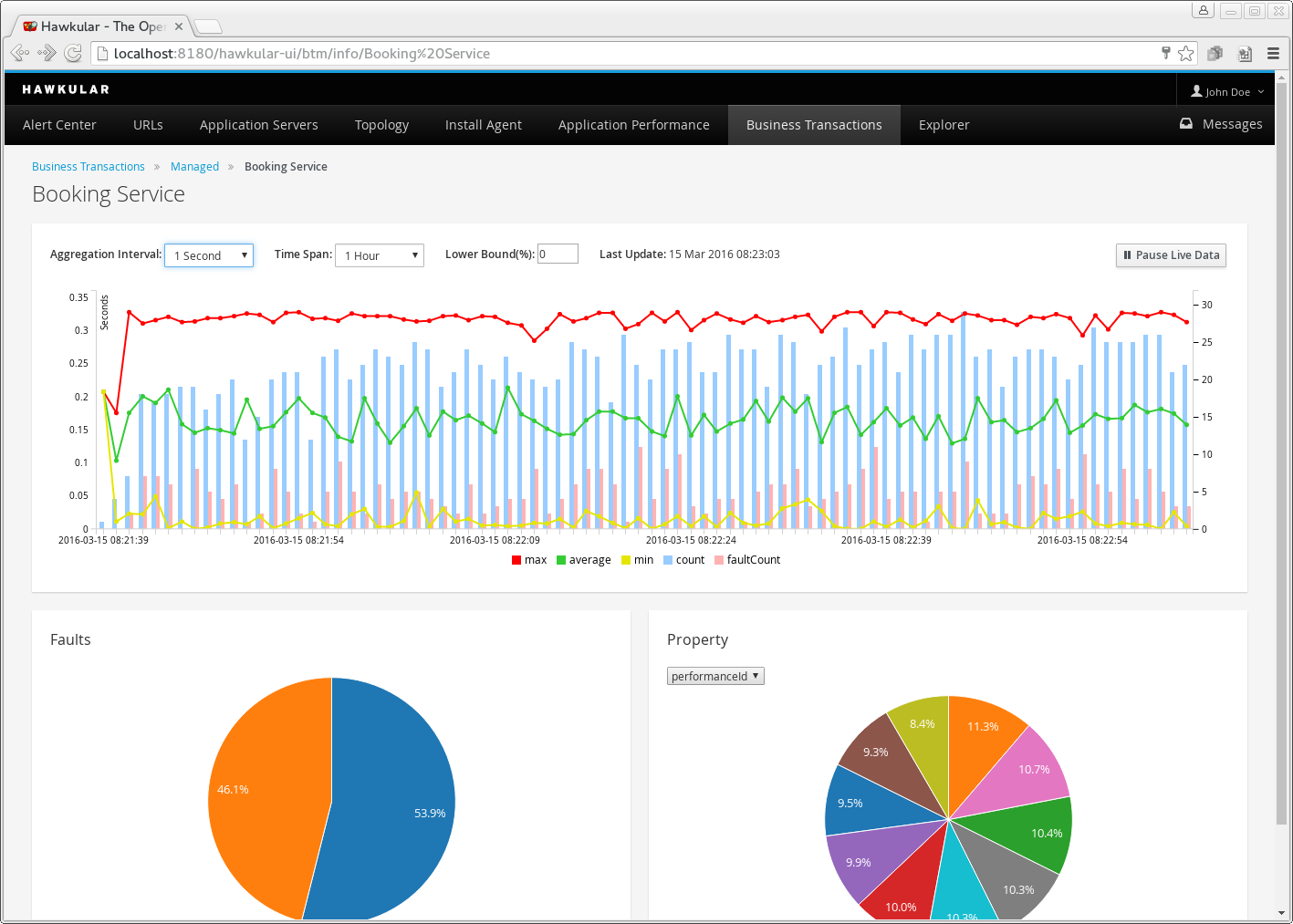Click the browser back arrow icon
Viewport: 1293px width, 924px height.
(20, 53)
